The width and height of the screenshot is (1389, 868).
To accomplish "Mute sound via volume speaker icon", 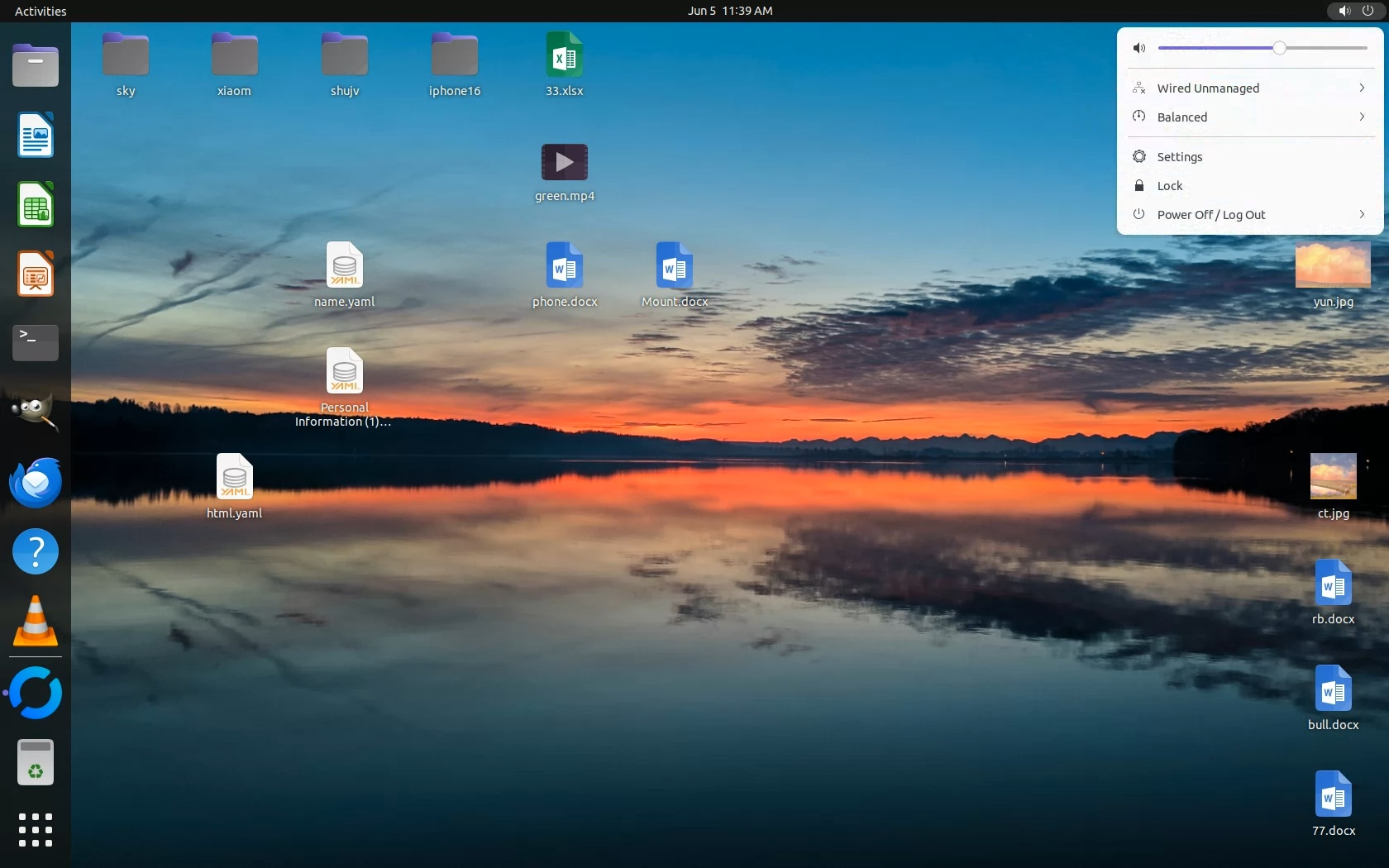I will 1139,48.
